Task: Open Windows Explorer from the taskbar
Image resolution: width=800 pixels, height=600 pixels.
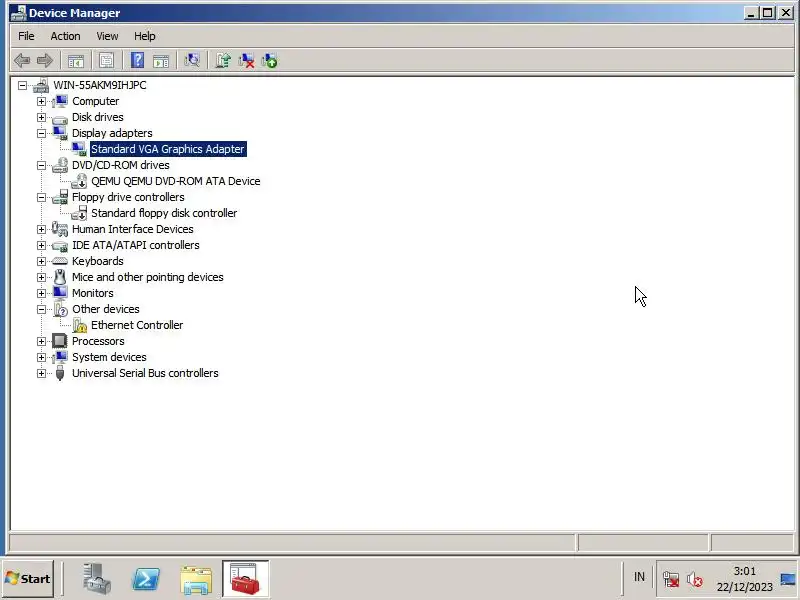Action: 196,580
